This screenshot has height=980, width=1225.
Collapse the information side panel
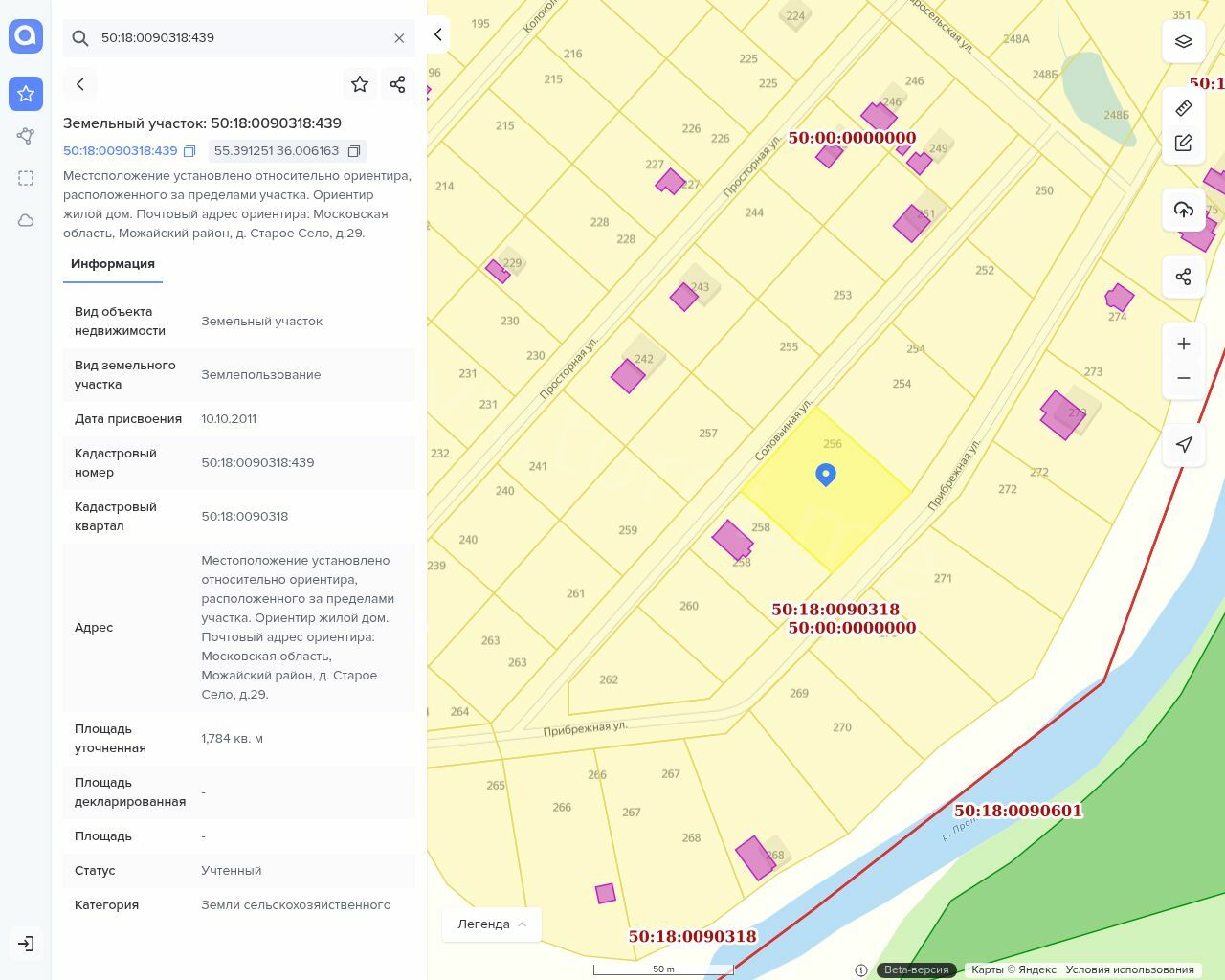(437, 34)
